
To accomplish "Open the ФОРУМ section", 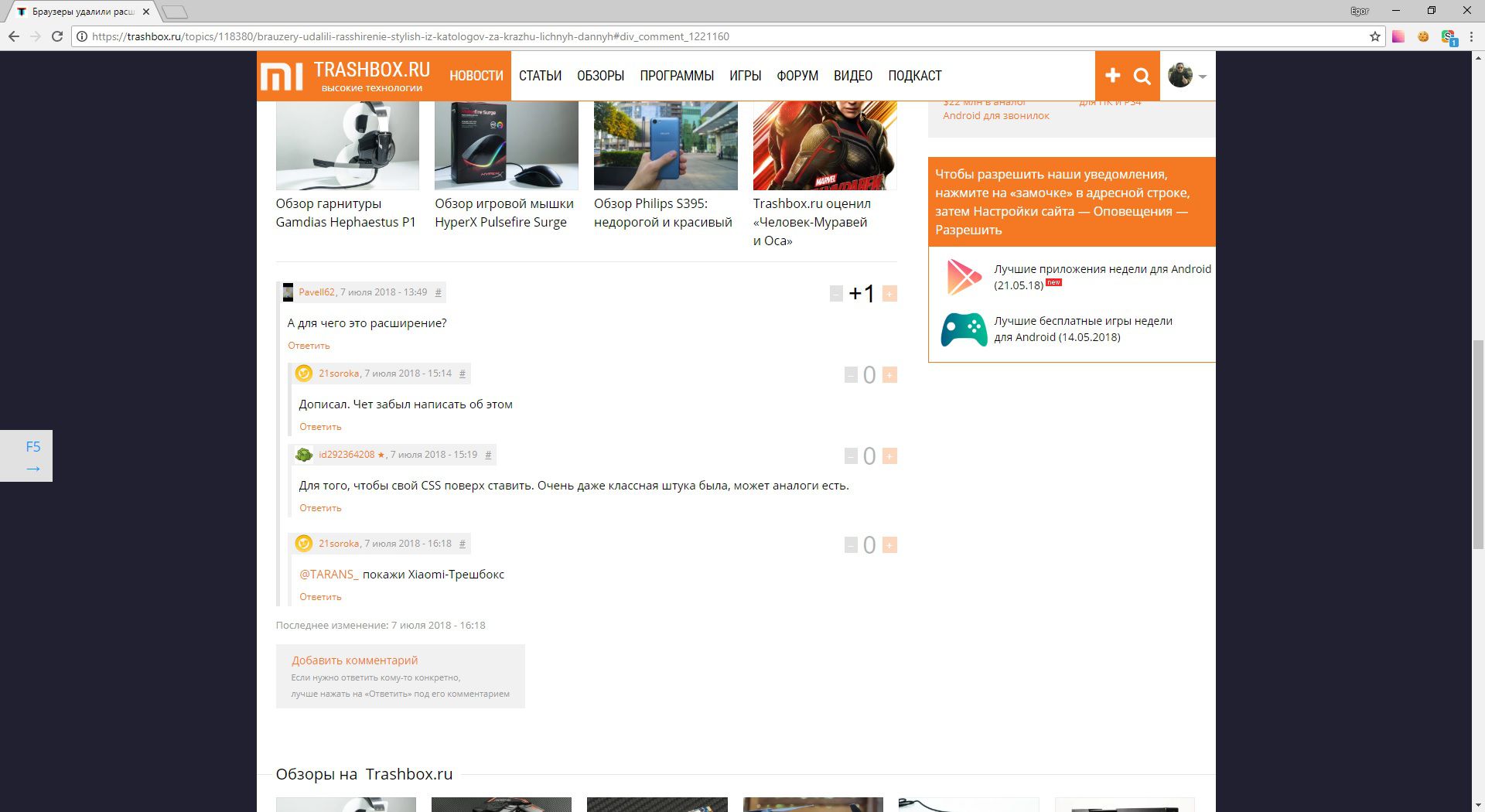I will (x=797, y=76).
